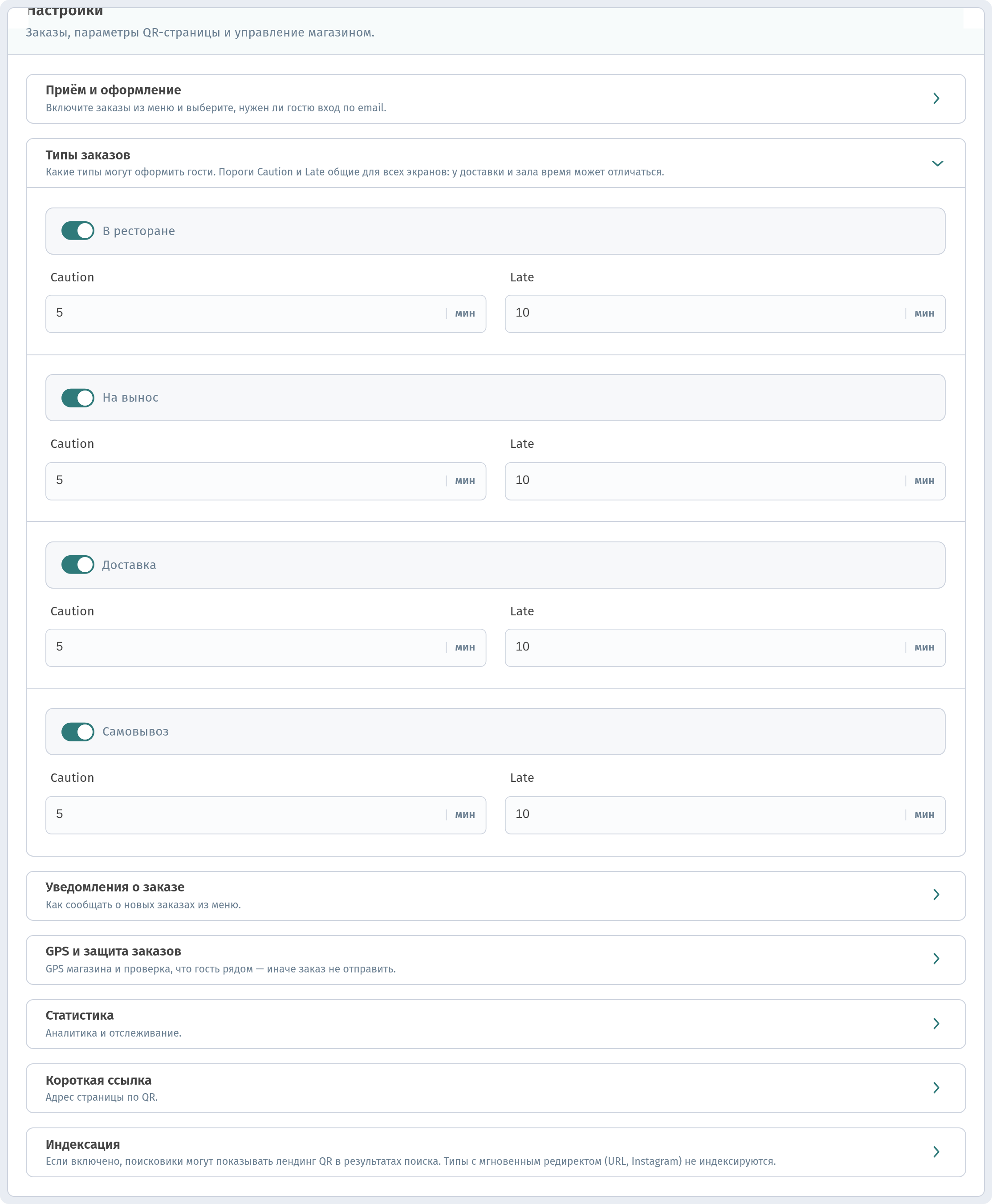The width and height of the screenshot is (992, 1204).
Task: Select the Адрес страницы по QR. description
Action: 102,1097
